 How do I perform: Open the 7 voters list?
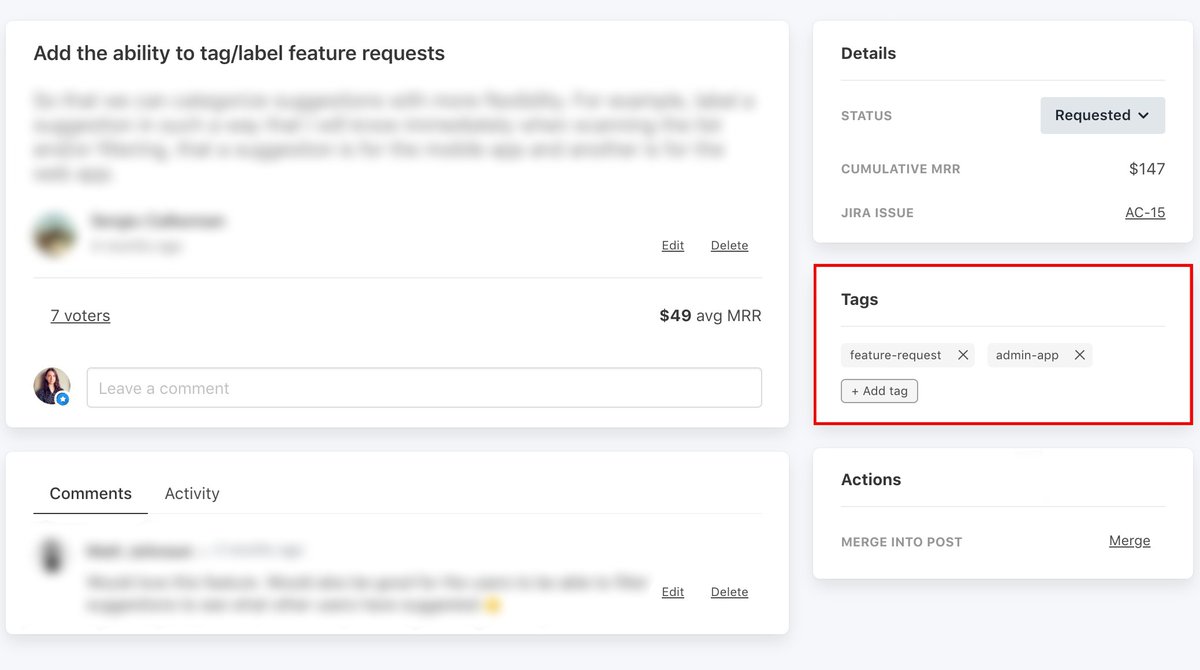pos(80,316)
